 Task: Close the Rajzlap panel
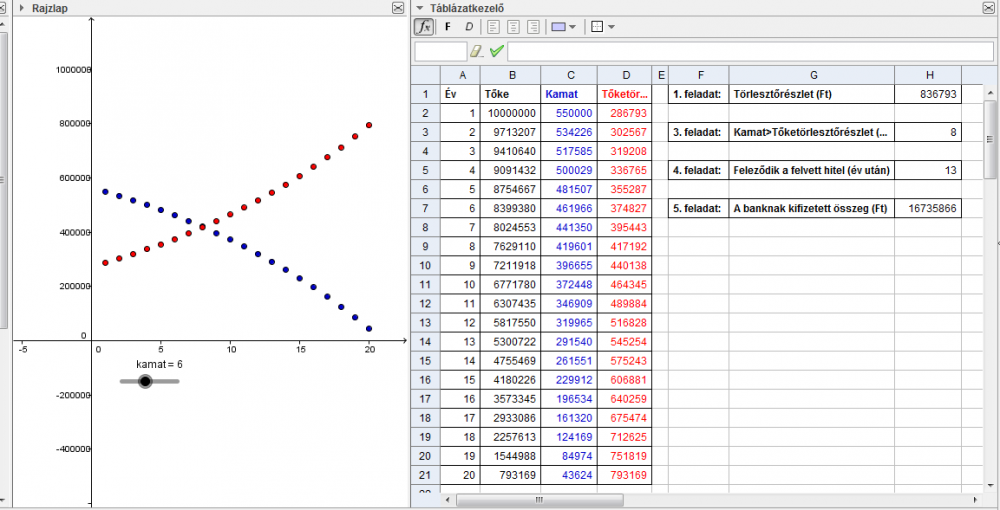coord(398,8)
